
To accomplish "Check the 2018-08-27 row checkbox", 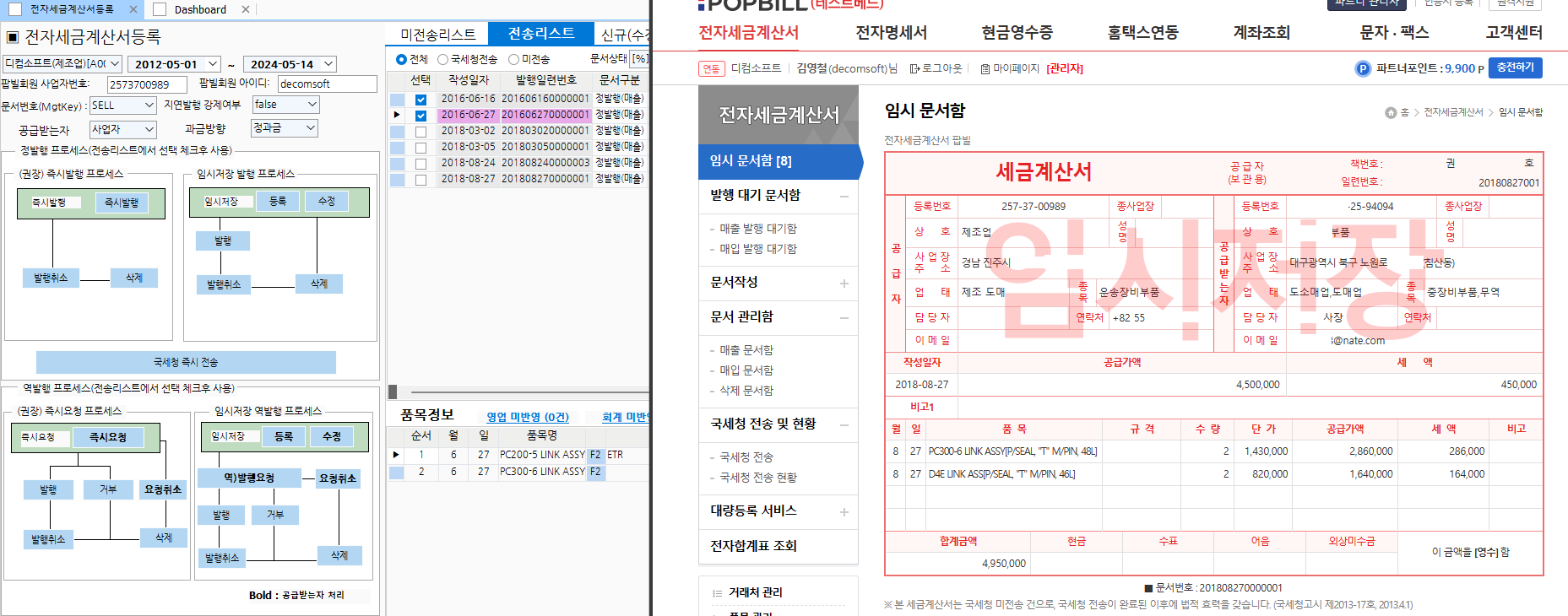I will (x=420, y=179).
